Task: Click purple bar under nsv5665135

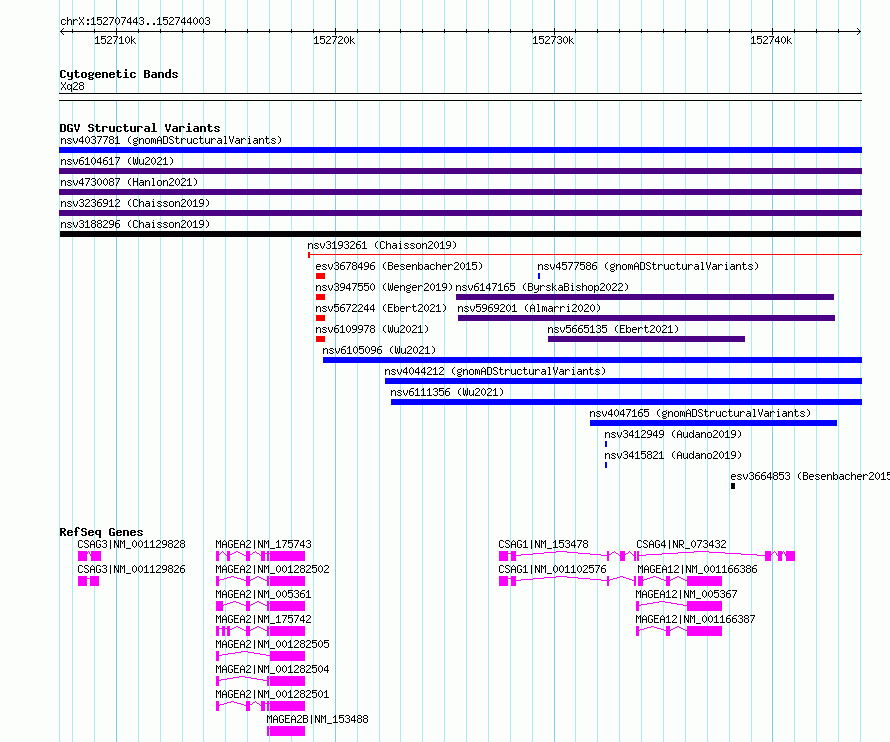Action: coord(646,339)
